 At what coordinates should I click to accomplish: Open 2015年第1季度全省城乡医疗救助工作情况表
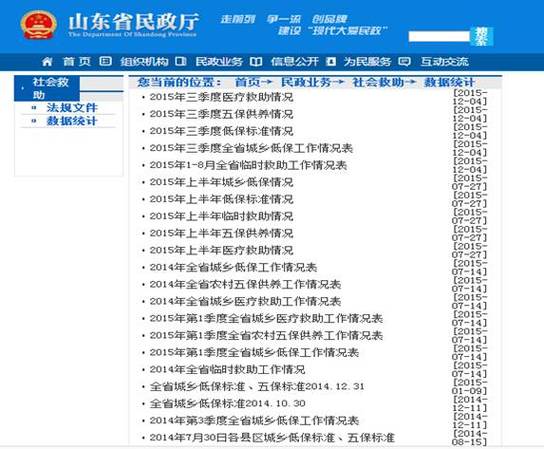tap(266, 318)
